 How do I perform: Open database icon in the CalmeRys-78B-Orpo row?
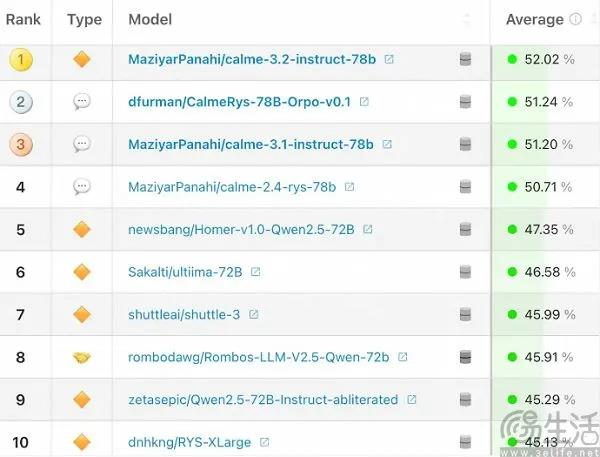click(x=465, y=102)
